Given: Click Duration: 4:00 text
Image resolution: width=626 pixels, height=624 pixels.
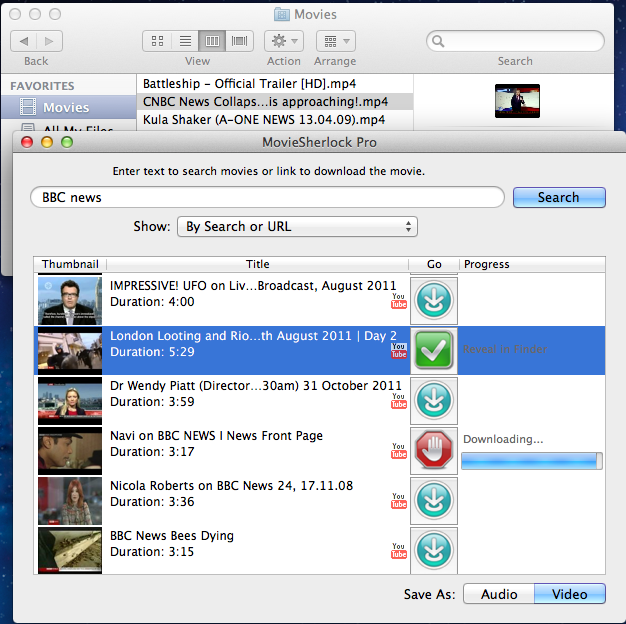Looking at the screenshot, I should (152, 302).
